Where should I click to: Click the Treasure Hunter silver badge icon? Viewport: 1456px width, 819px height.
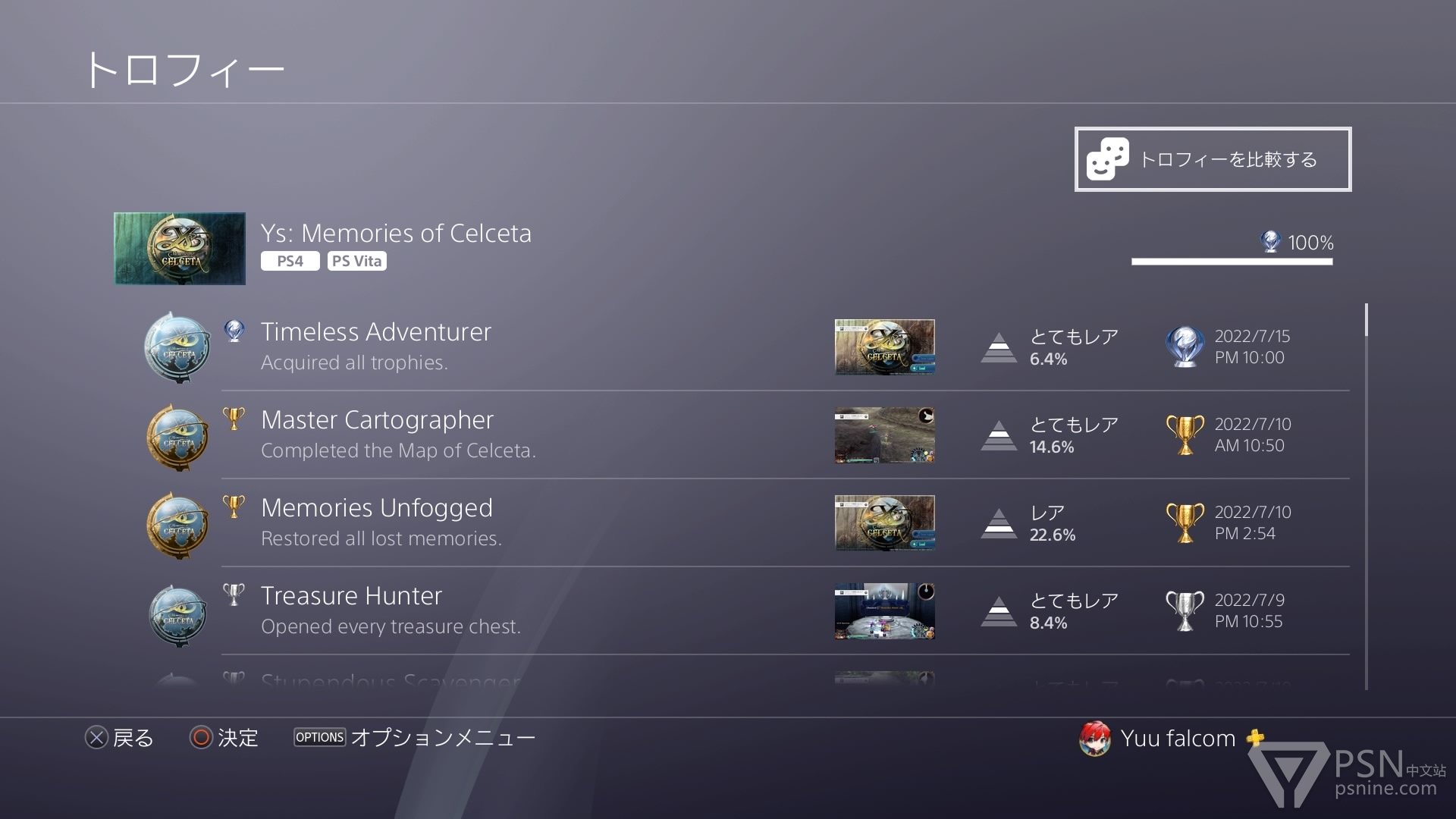point(177,614)
